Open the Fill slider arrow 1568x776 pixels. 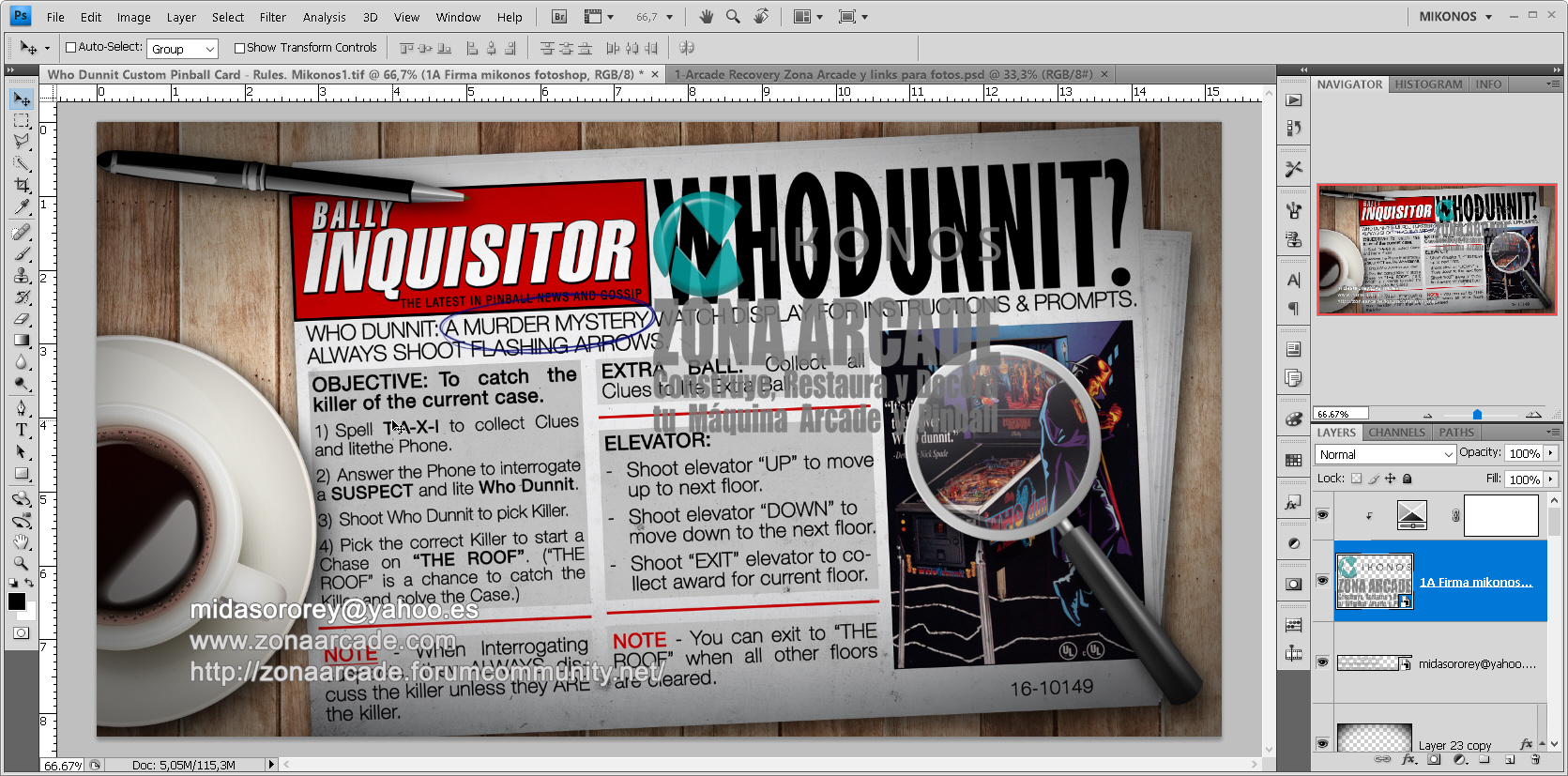[x=1551, y=479]
